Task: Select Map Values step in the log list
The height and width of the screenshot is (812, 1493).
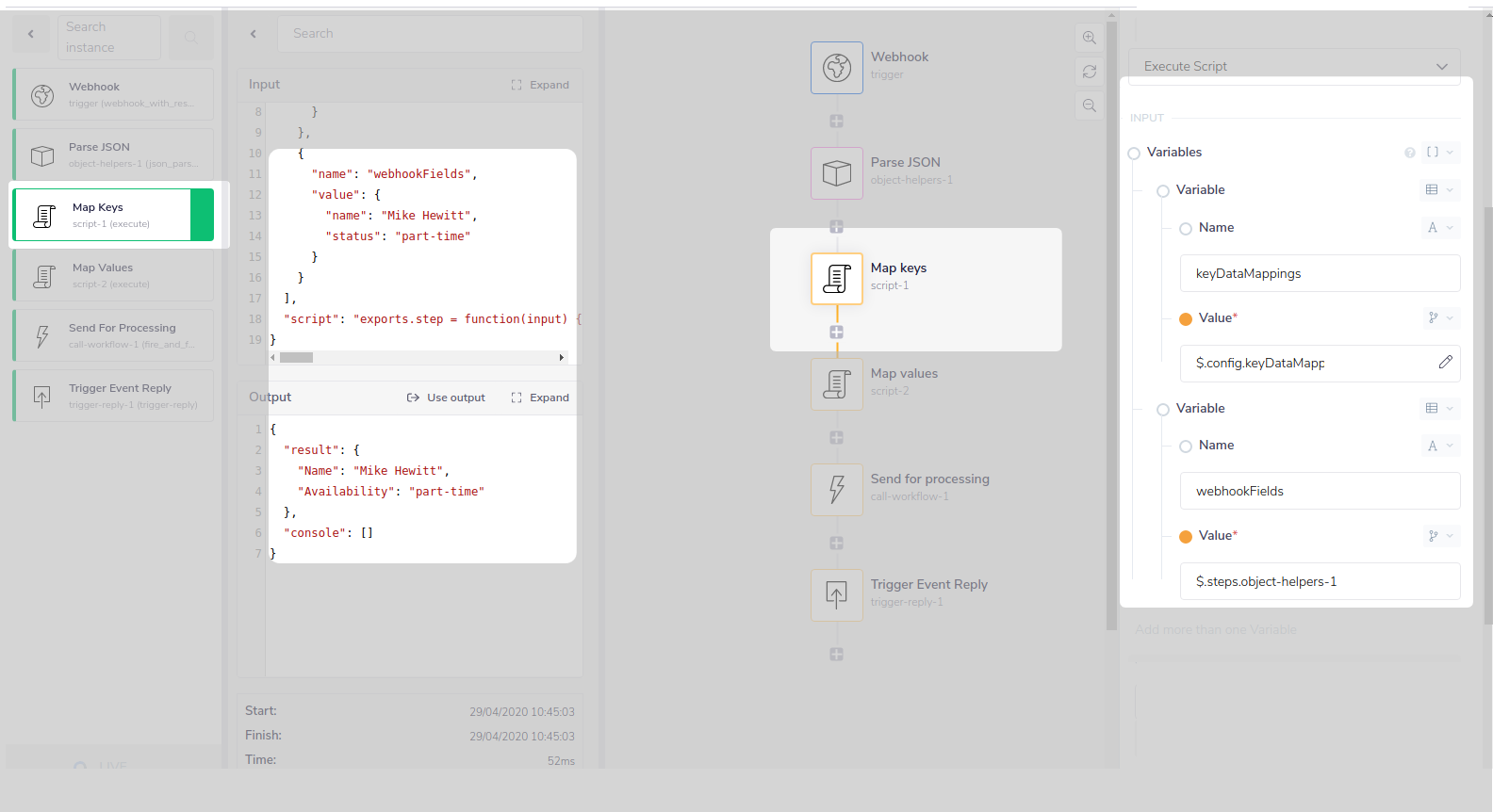Action: pos(113,275)
